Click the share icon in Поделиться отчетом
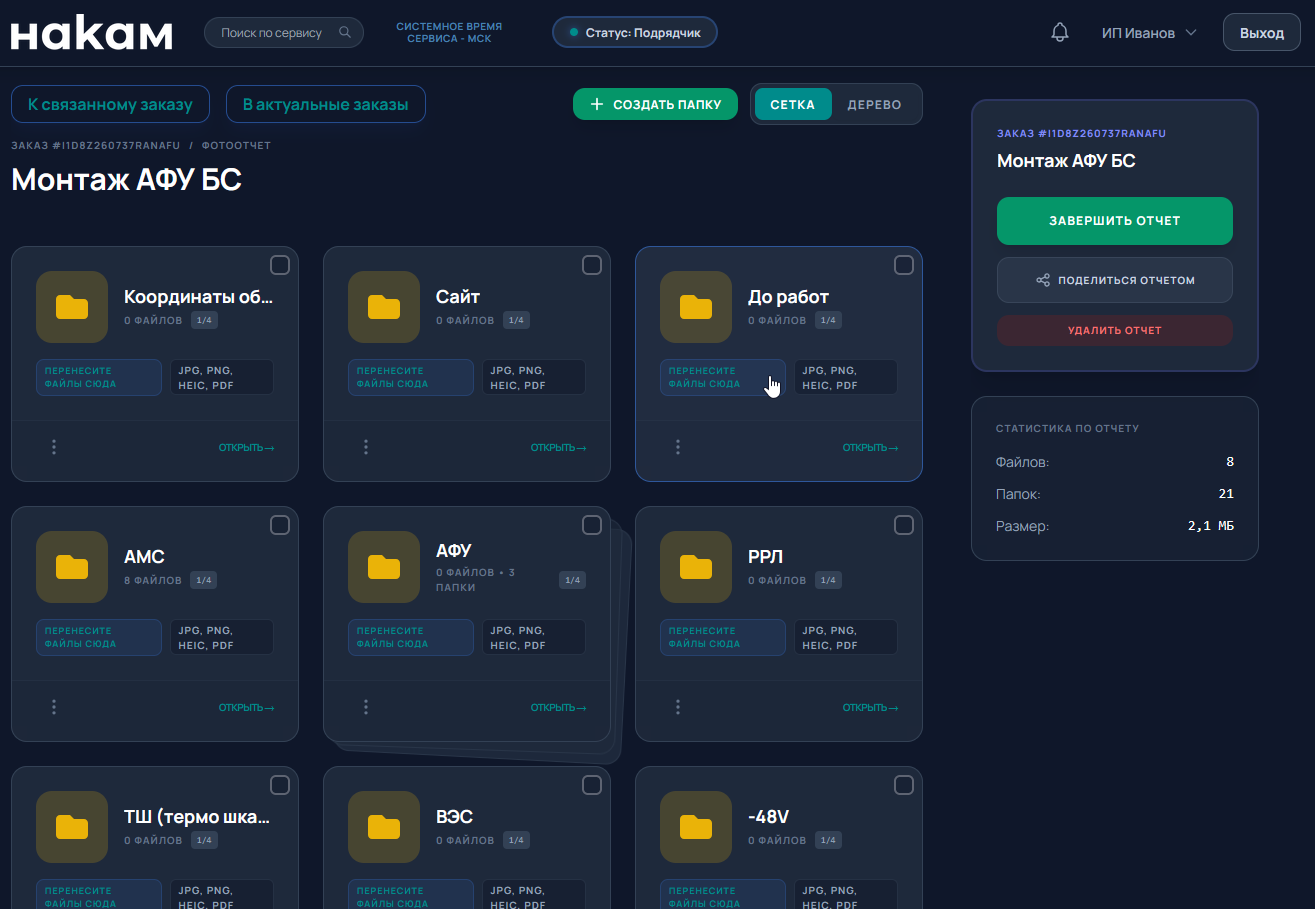This screenshot has width=1315, height=909. pyautogui.click(x=1043, y=280)
